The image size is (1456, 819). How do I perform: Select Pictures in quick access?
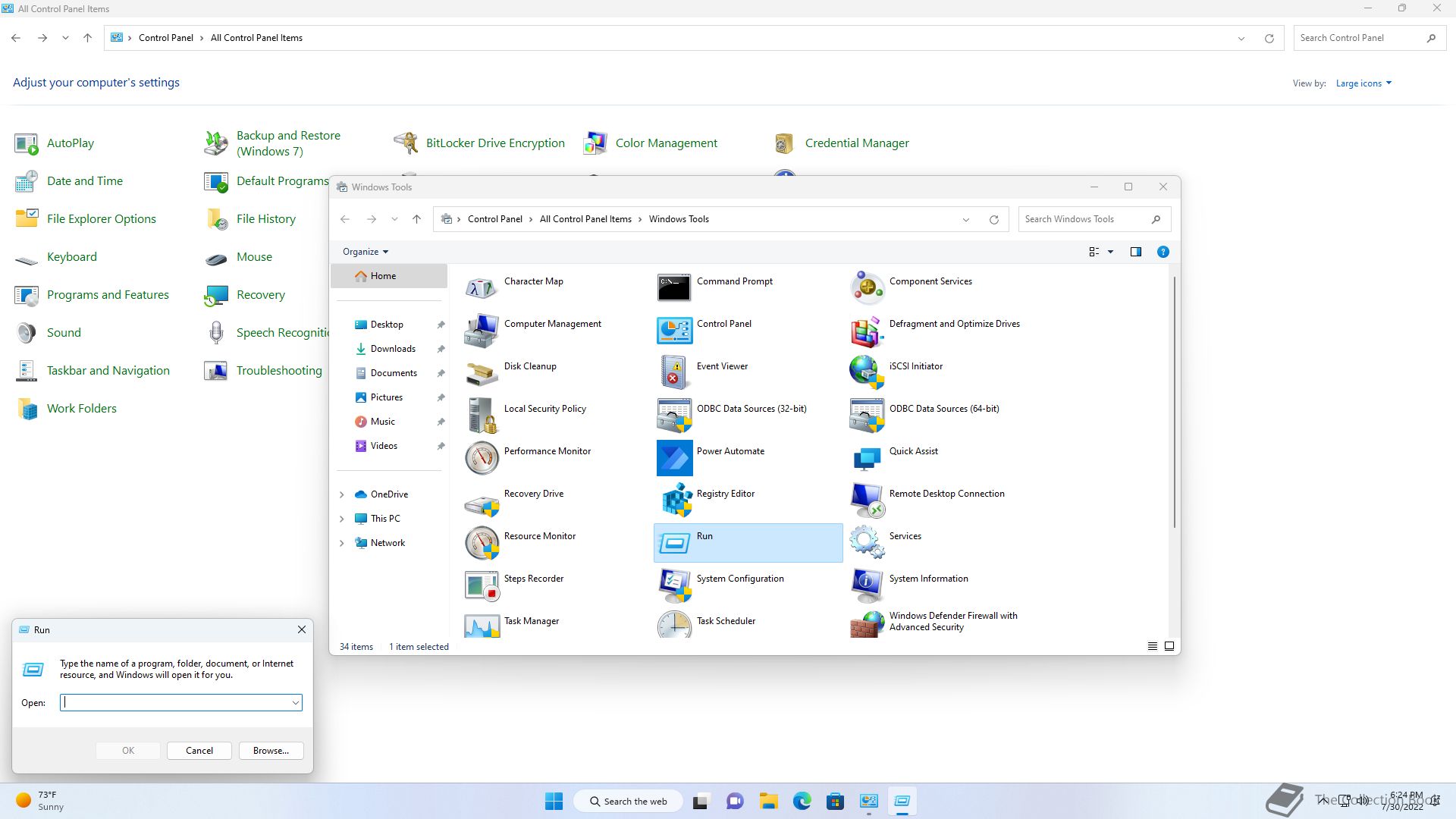(389, 397)
